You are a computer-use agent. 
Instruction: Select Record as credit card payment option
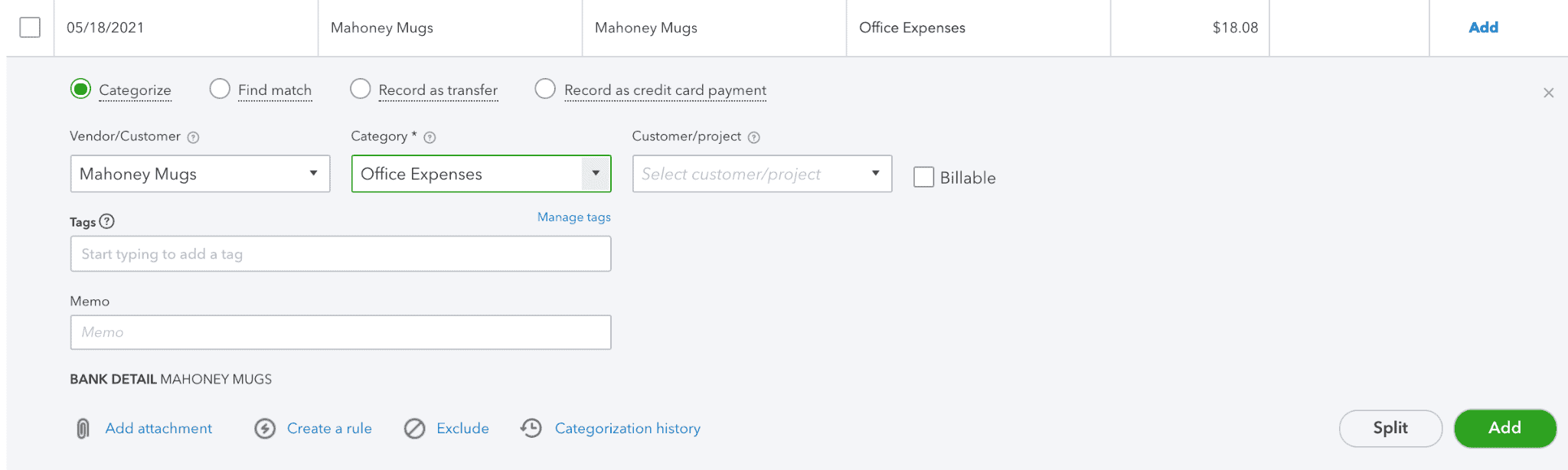point(545,89)
